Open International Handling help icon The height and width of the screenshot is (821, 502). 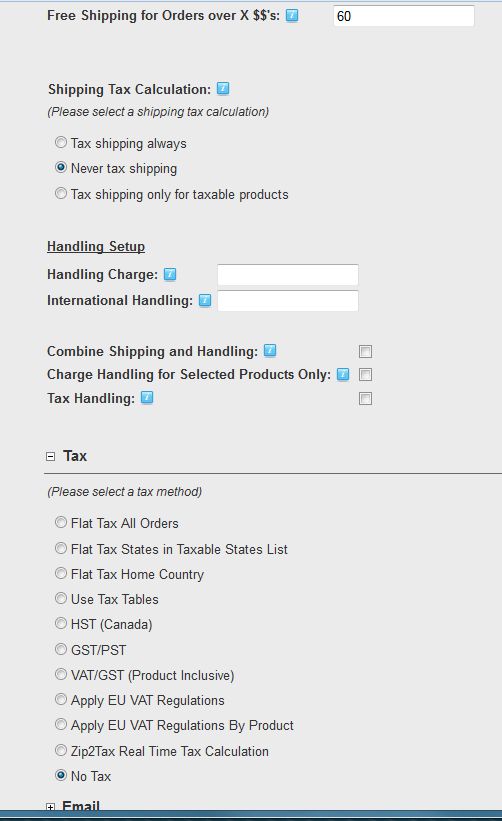205,301
